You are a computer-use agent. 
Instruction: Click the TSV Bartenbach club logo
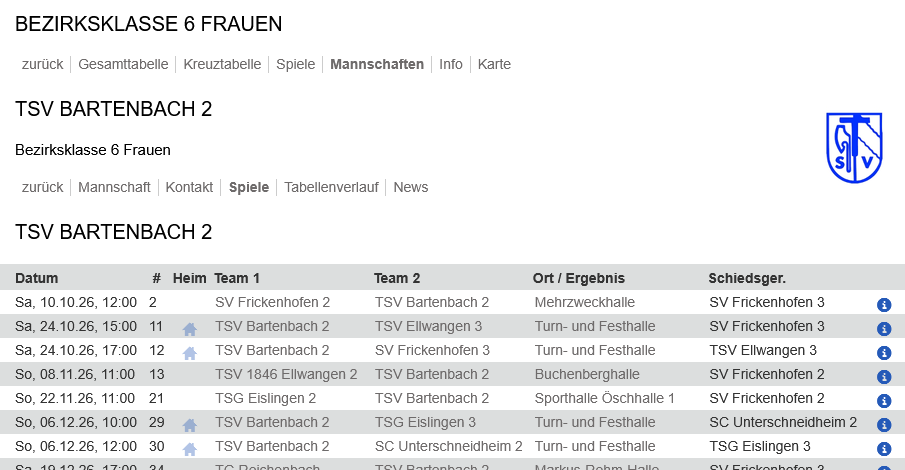pos(854,148)
